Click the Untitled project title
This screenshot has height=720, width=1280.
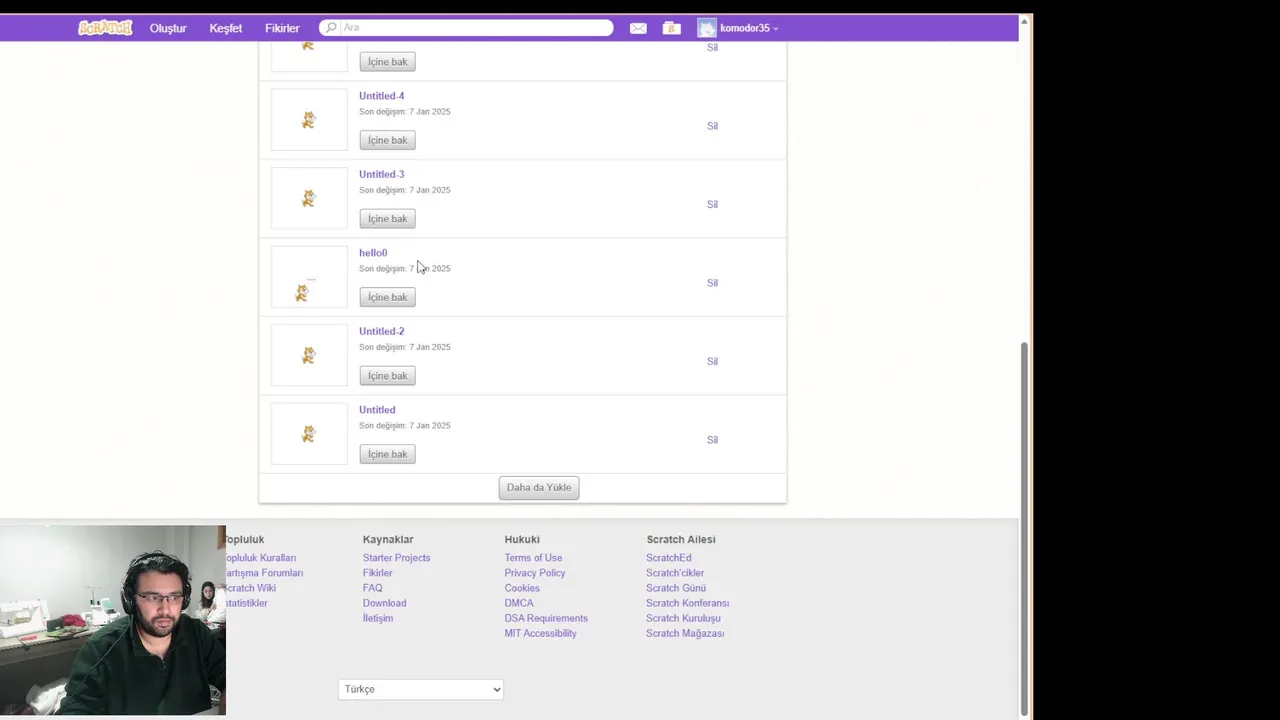point(377,410)
